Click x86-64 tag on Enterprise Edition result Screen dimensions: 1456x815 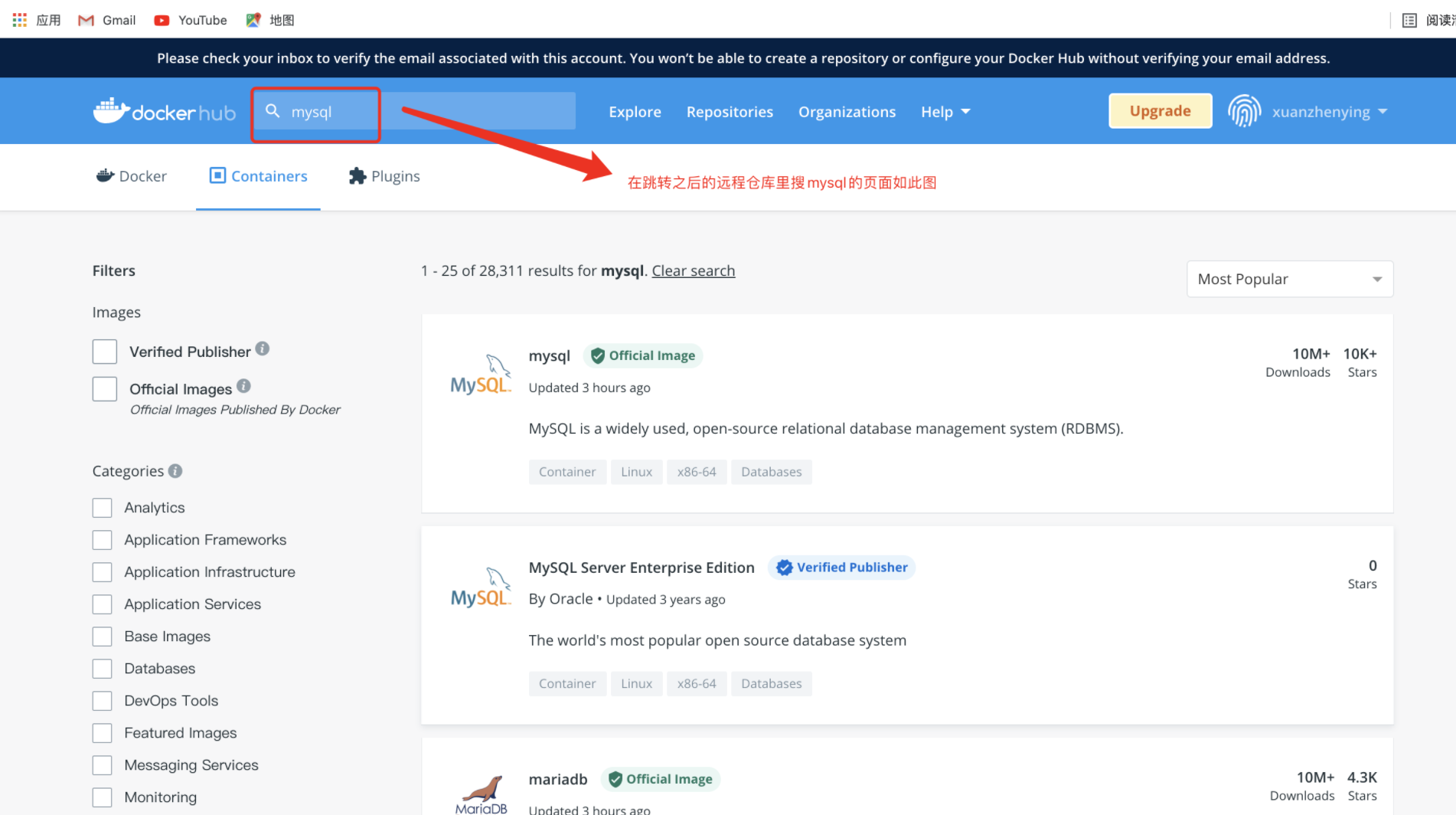(x=697, y=683)
